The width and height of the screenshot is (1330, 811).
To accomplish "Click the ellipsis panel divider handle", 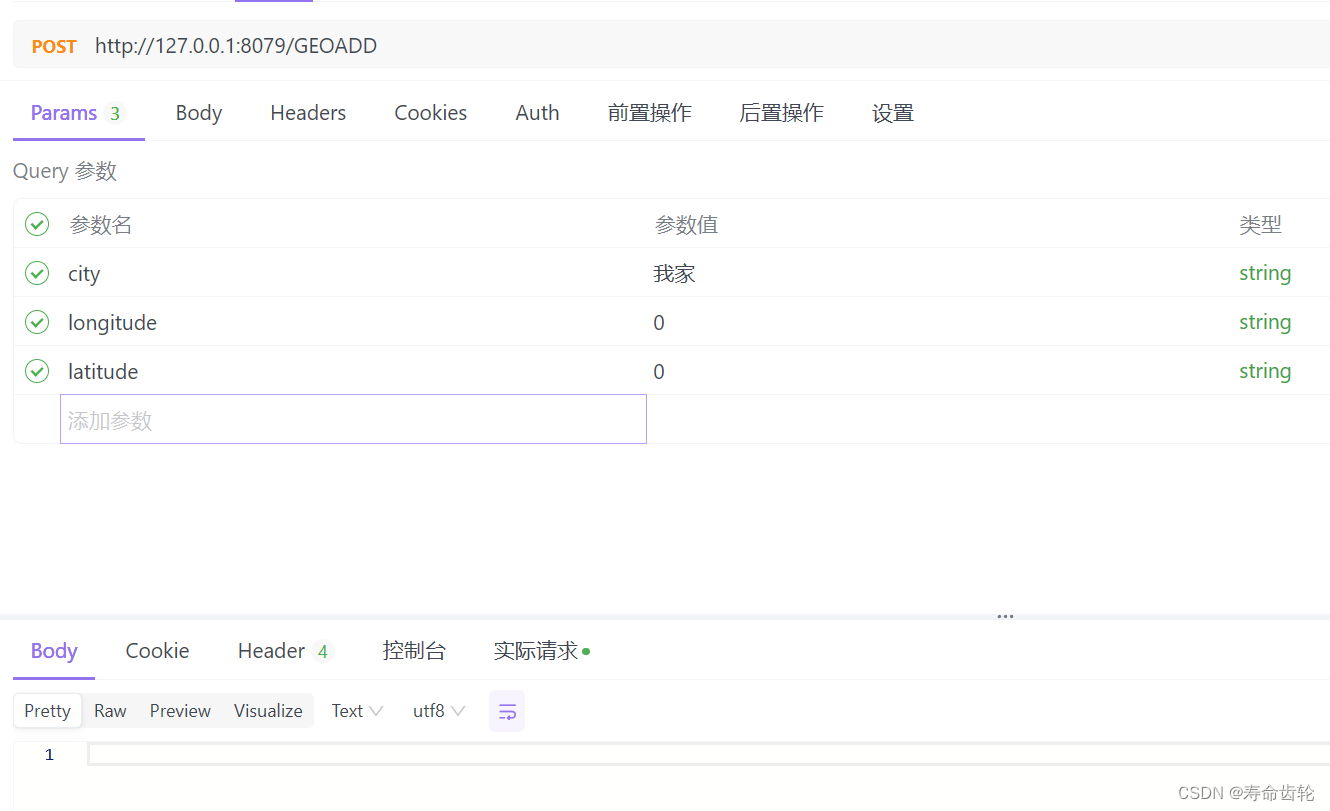I will pyautogui.click(x=1005, y=616).
